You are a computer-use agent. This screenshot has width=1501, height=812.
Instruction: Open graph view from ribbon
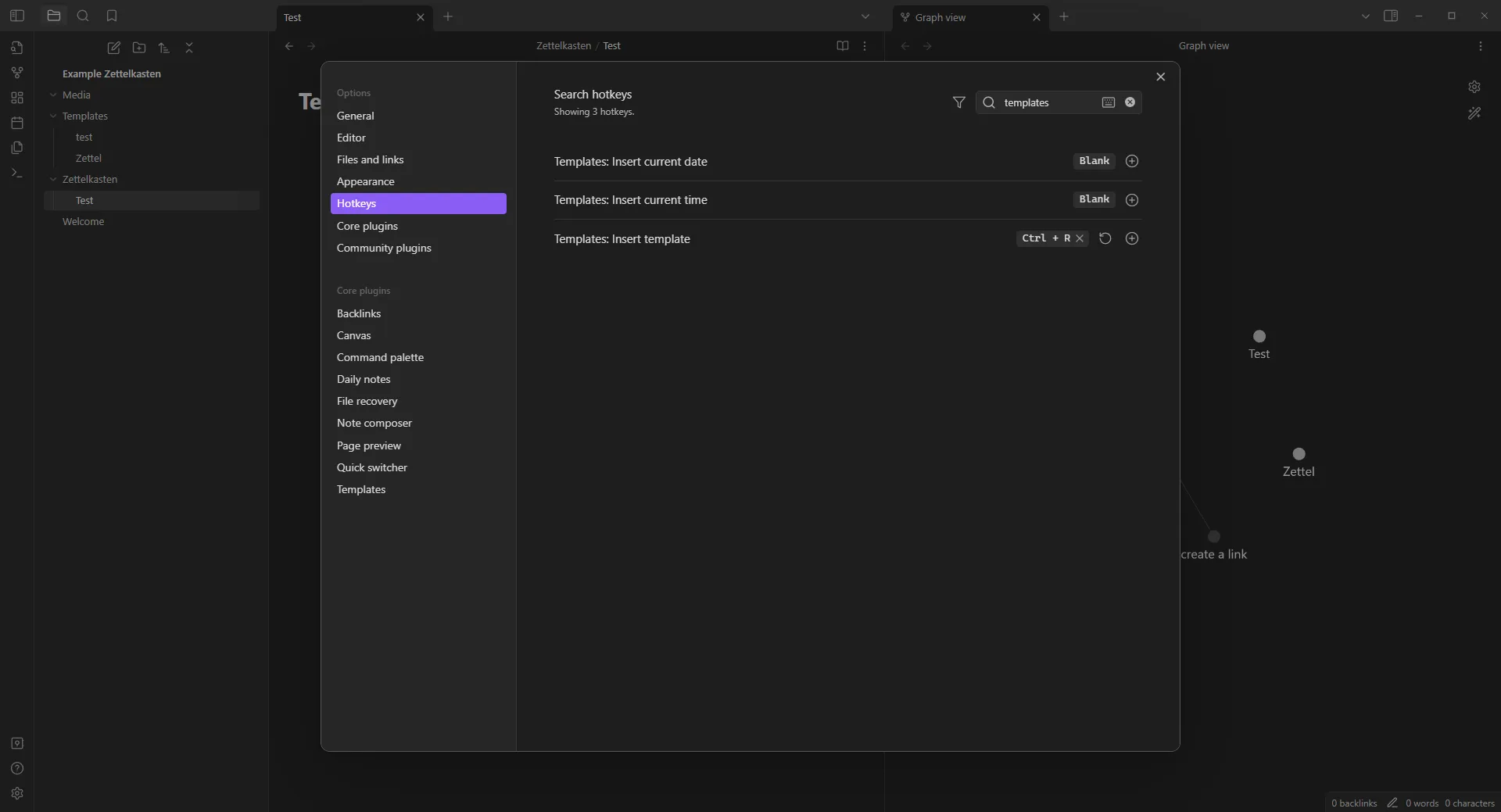point(17,73)
